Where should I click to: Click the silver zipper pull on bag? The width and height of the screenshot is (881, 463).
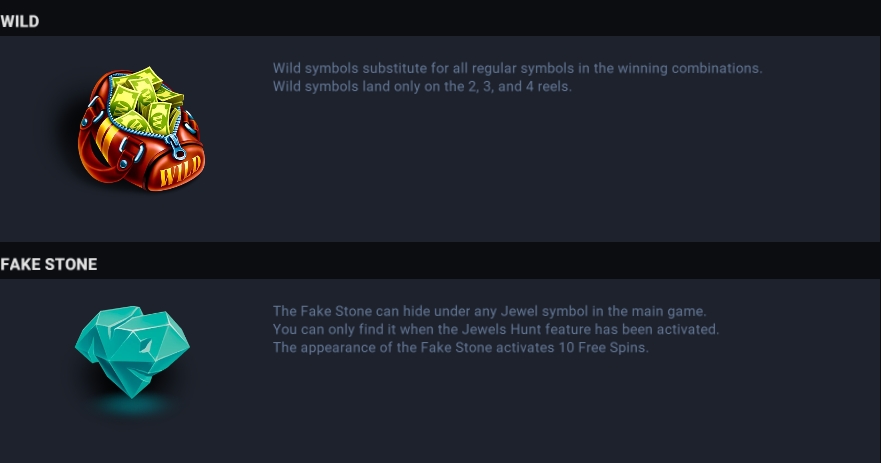(x=178, y=148)
